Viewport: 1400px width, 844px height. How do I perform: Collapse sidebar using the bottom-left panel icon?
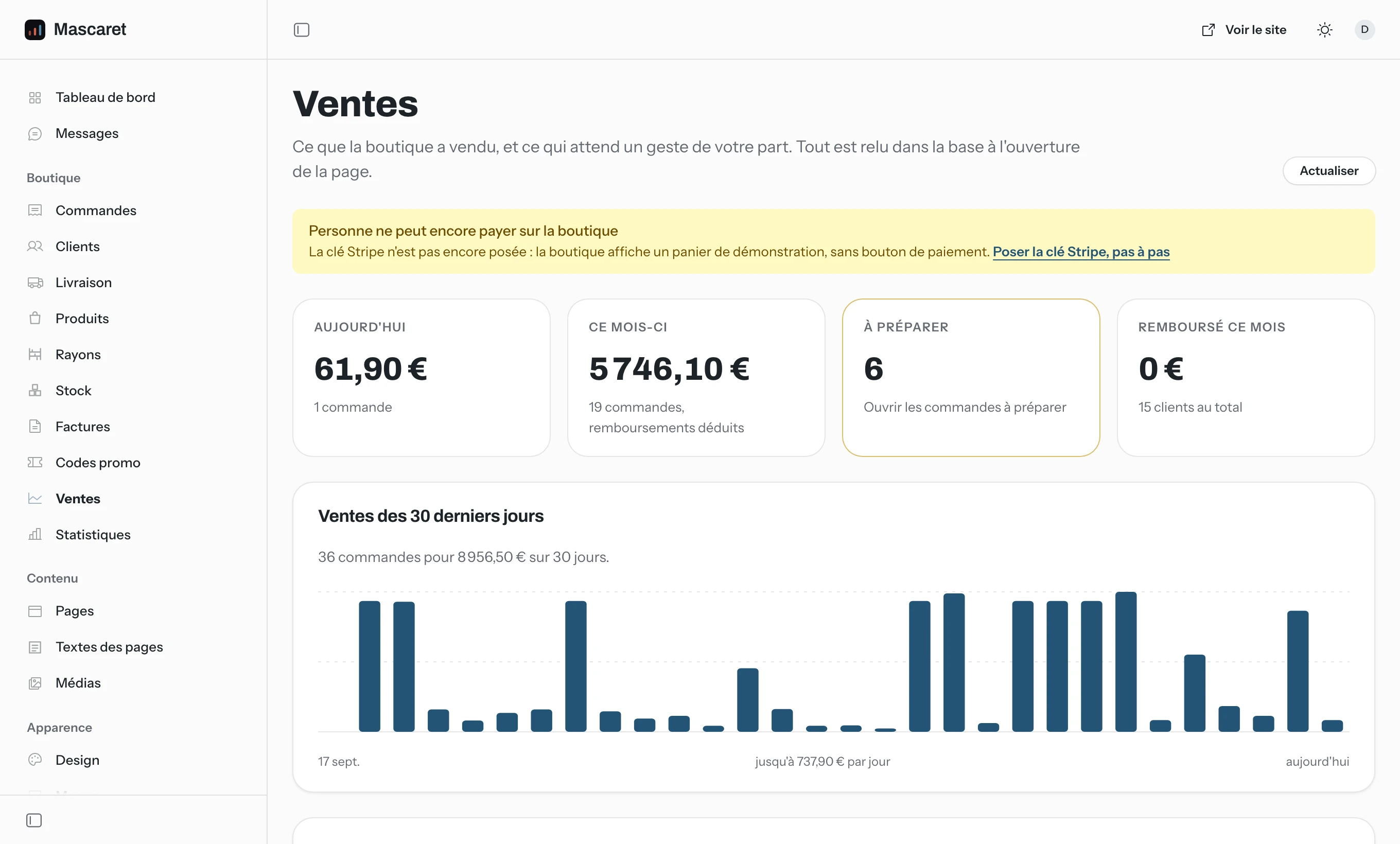(34, 820)
